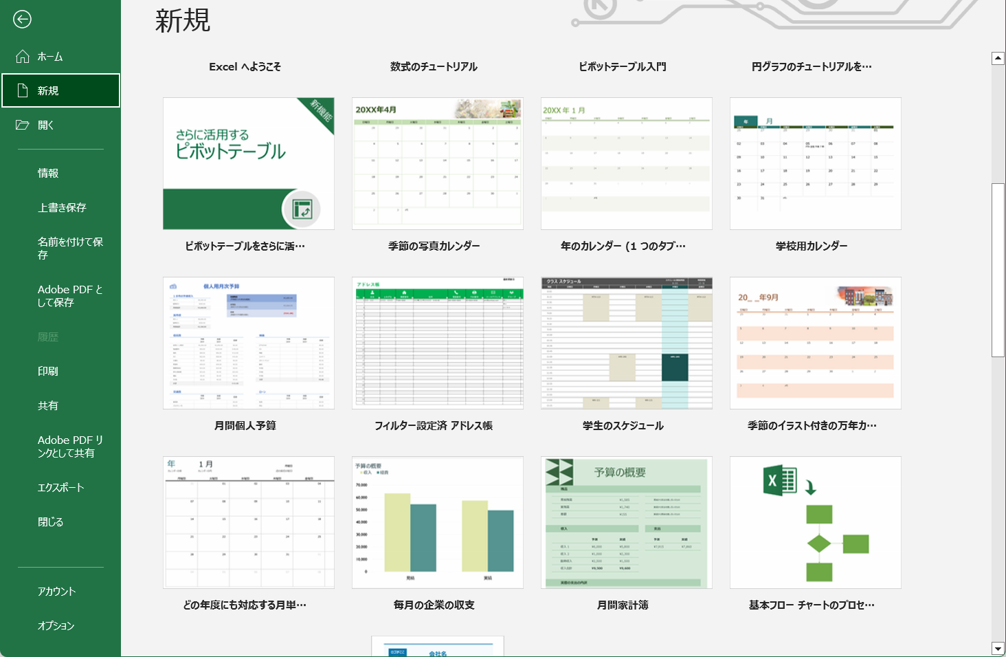This screenshot has height=657, width=1006.
Task: Click 学校用カレンダー caption text
Action: [812, 246]
